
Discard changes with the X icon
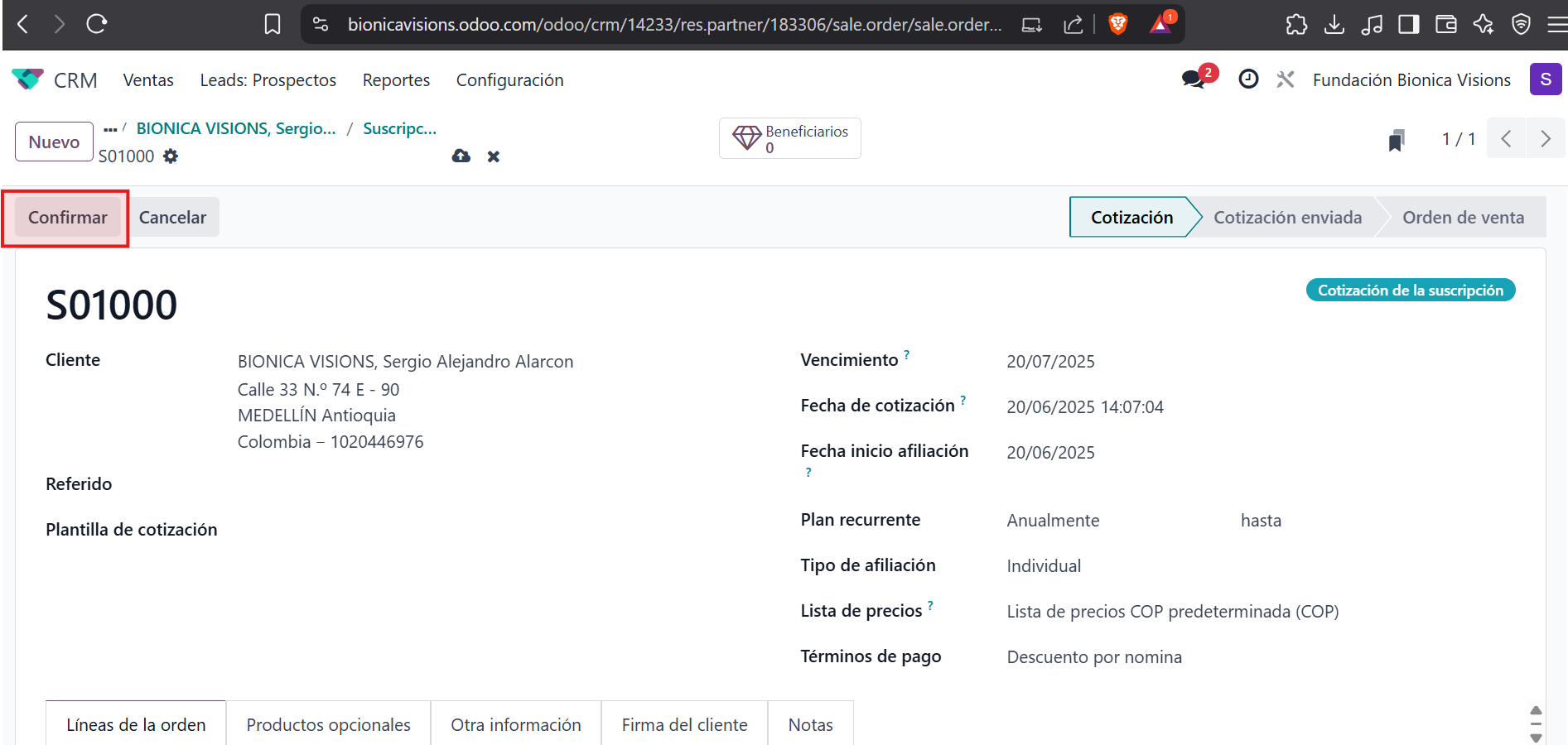494,156
